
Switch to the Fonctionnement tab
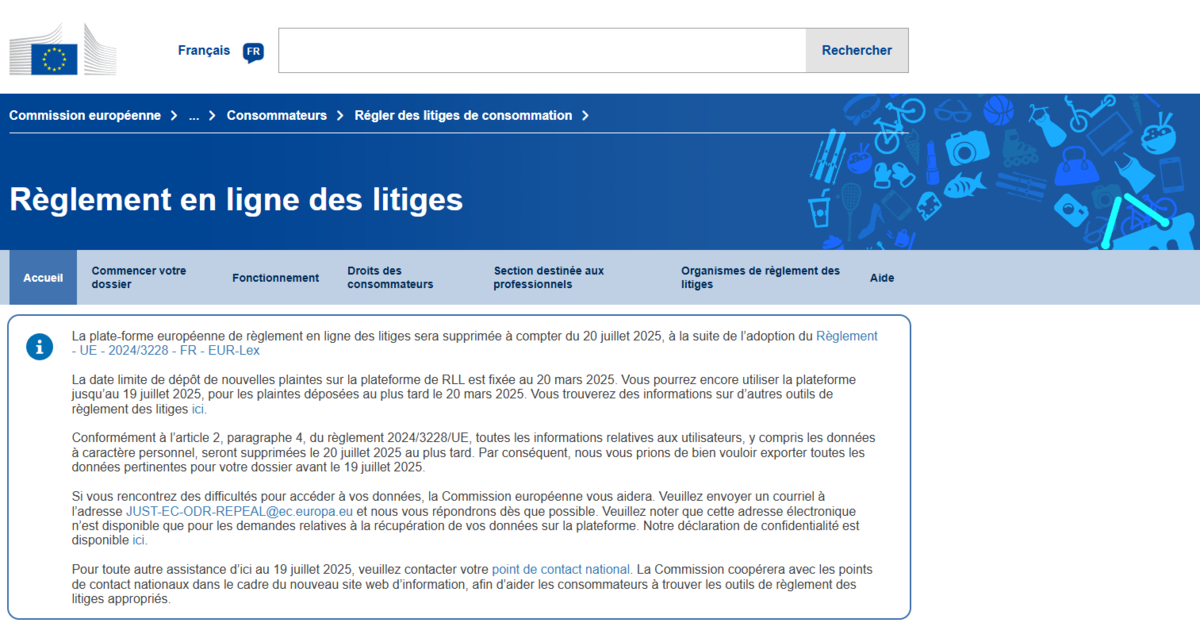pos(275,278)
